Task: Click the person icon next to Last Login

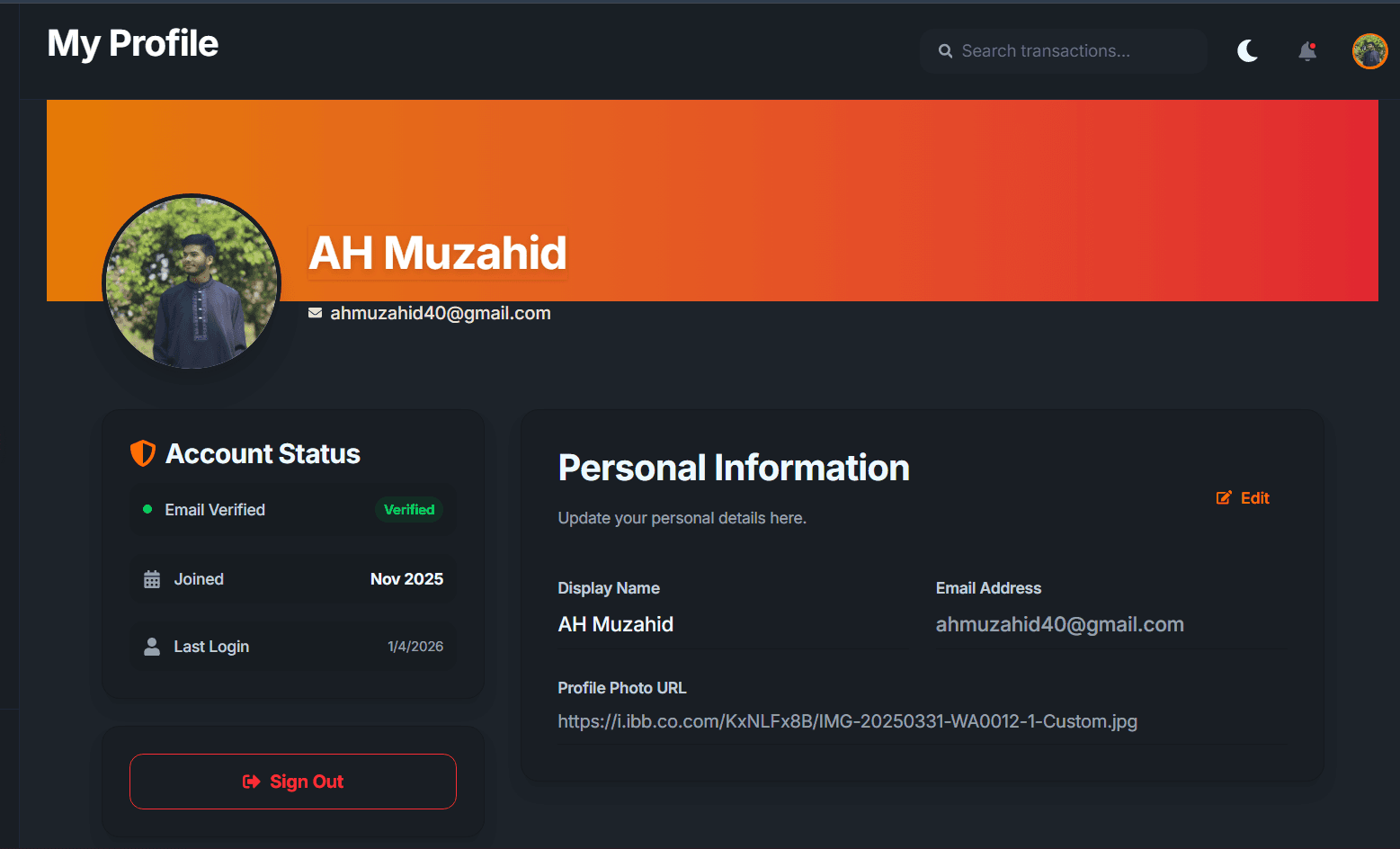Action: pos(152,647)
